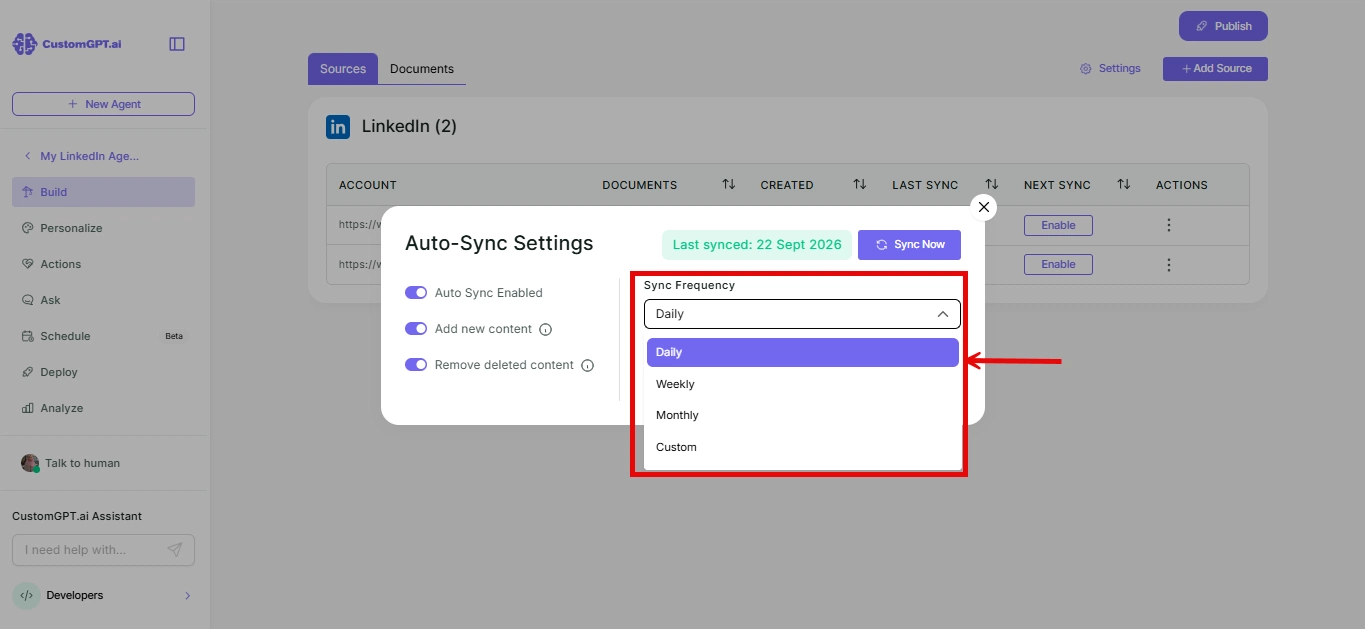Close the Auto-Sync Settings dialog

[x=984, y=207]
